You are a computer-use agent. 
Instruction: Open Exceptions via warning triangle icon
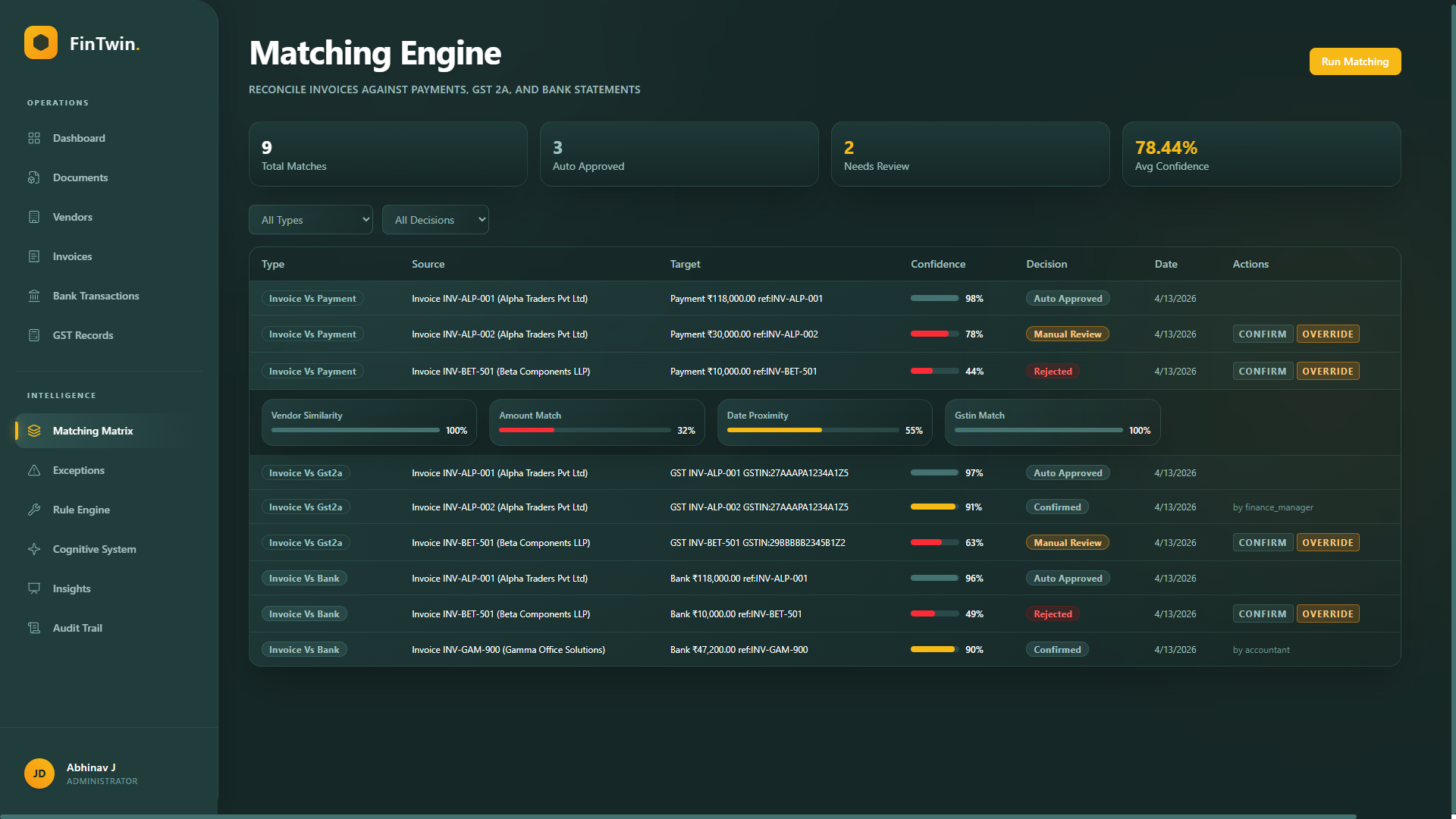(34, 470)
